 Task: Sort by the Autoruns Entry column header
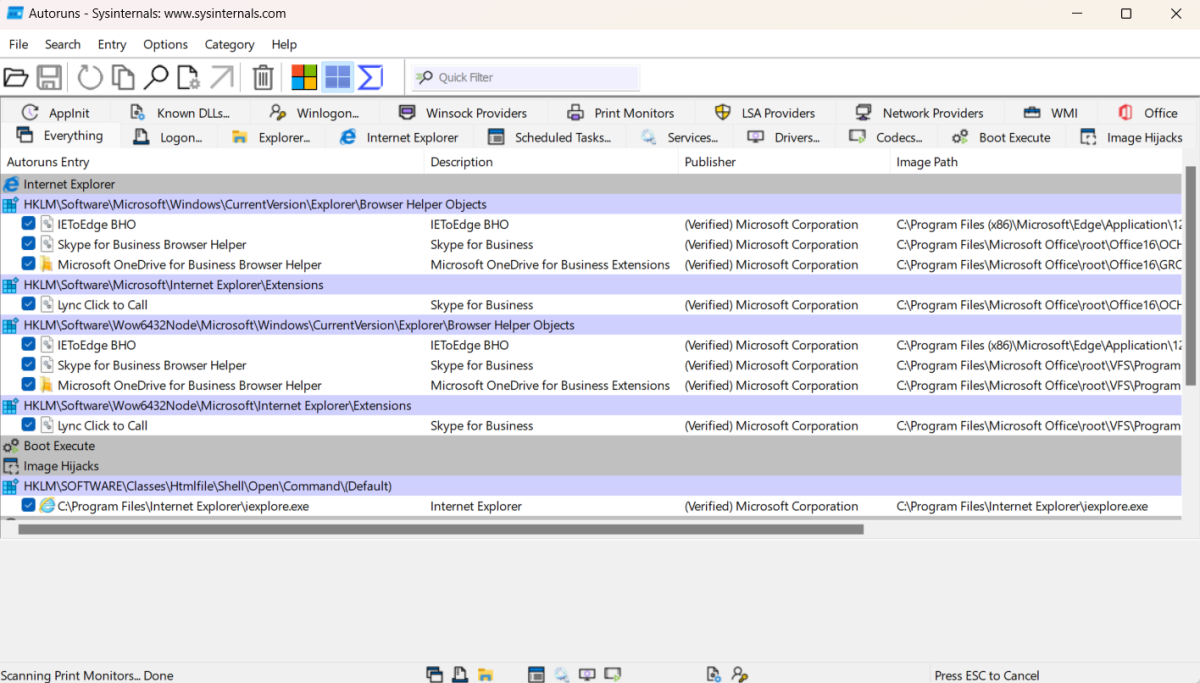click(x=212, y=162)
